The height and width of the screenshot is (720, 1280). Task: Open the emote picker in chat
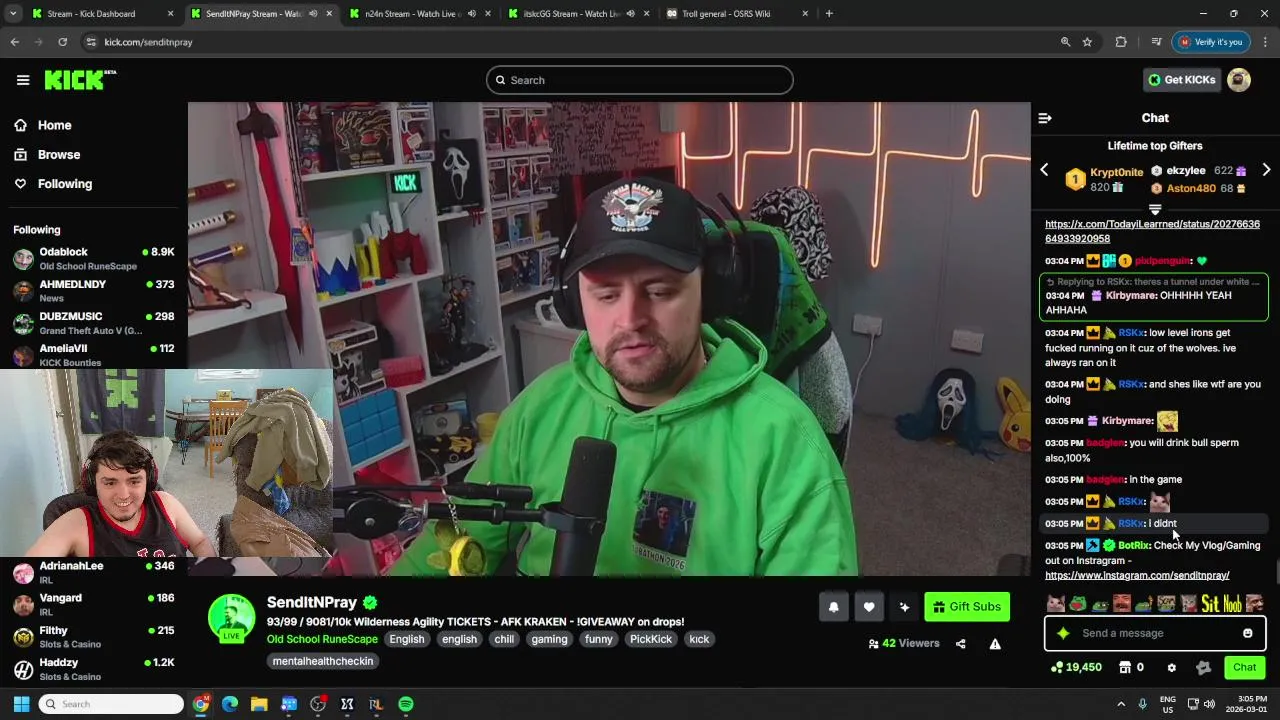click(x=1247, y=633)
